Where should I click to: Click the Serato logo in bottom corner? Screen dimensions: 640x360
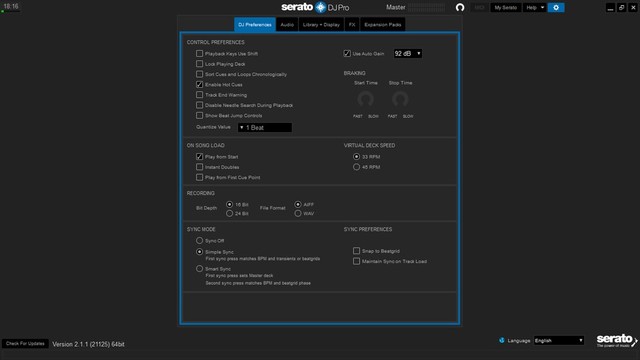(616, 340)
